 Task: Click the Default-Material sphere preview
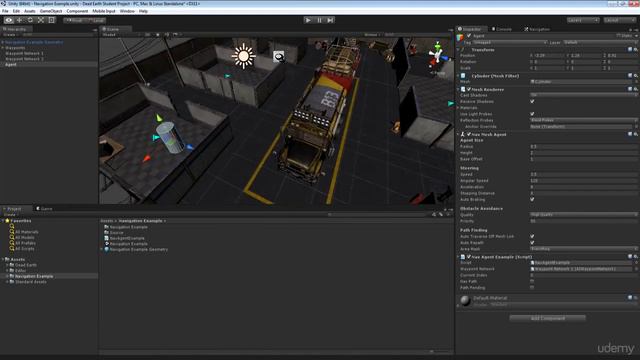tap(465, 300)
